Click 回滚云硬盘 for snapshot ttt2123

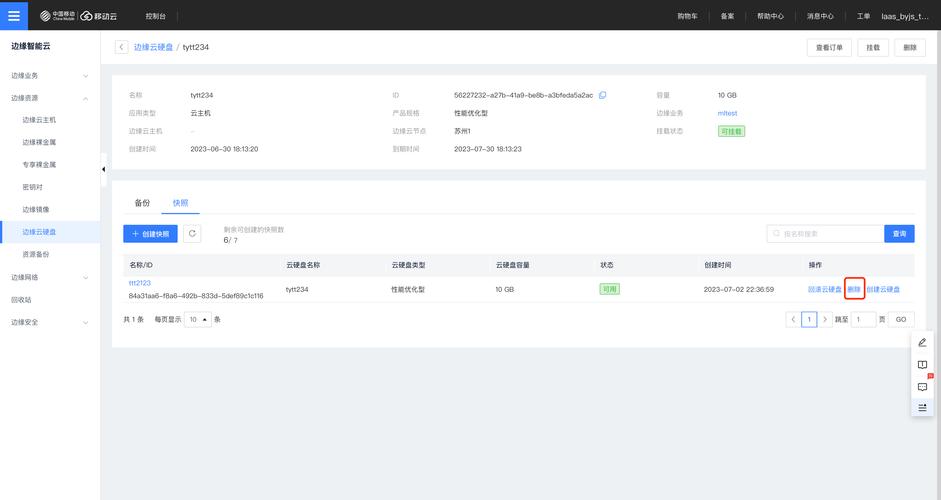[x=825, y=289]
